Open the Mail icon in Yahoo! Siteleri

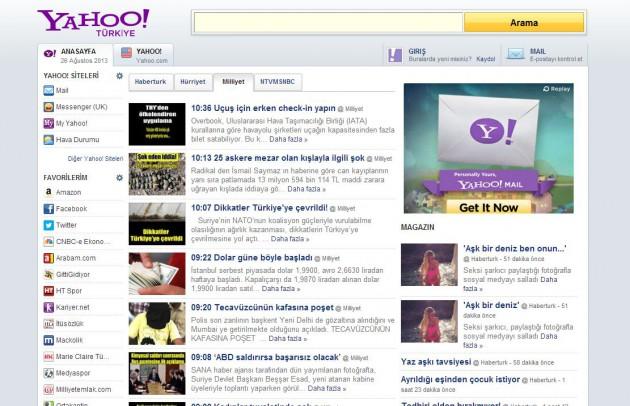48,91
